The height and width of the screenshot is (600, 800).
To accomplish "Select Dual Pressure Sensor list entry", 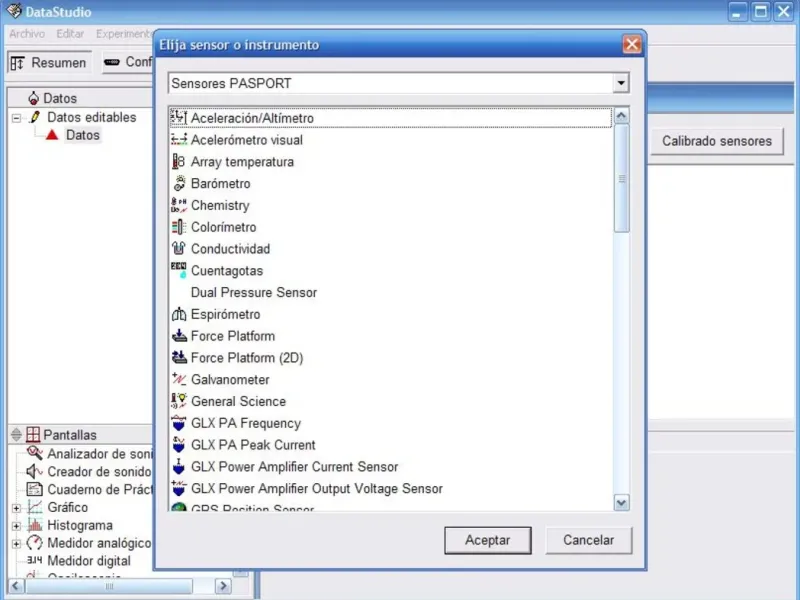I will point(254,292).
